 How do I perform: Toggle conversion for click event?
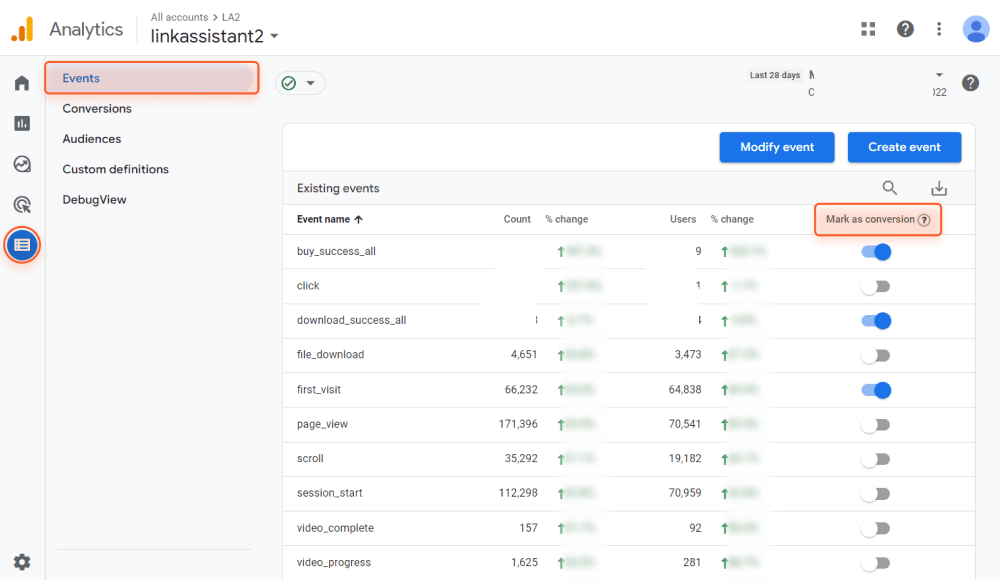click(876, 286)
